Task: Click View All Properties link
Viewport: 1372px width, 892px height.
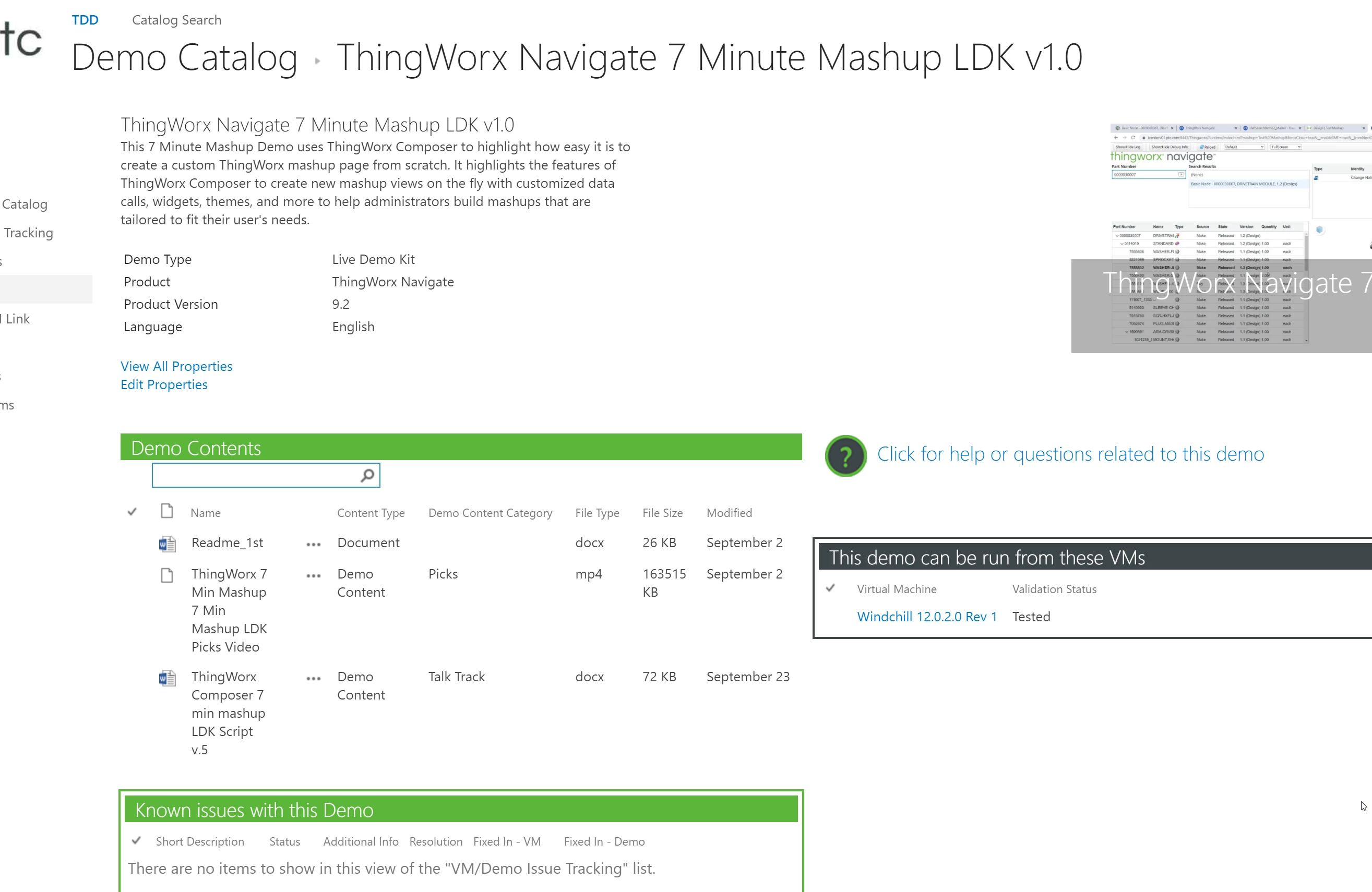Action: coord(176,367)
